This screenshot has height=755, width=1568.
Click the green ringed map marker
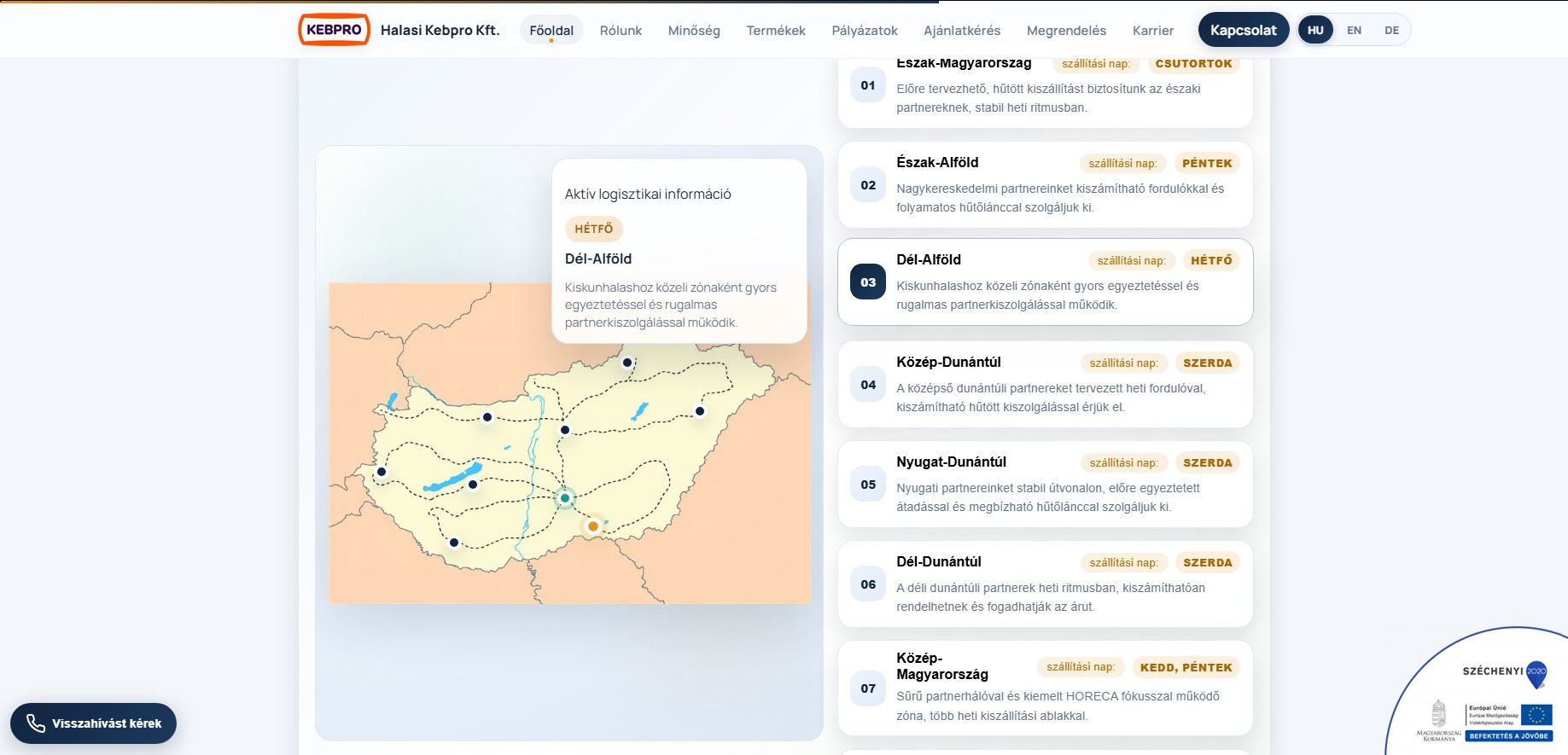565,498
